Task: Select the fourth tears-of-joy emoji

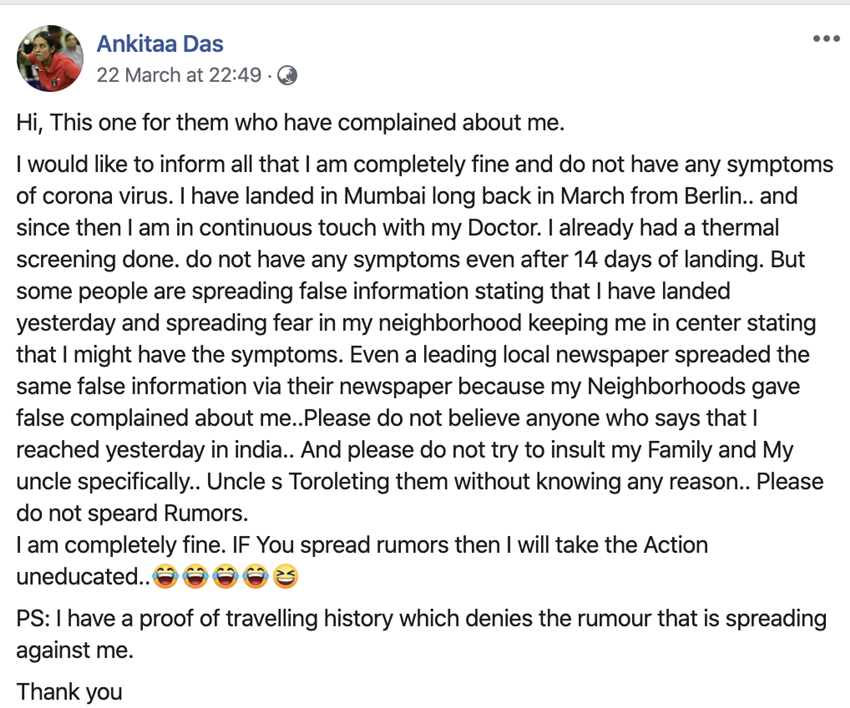Action: click(x=256, y=577)
